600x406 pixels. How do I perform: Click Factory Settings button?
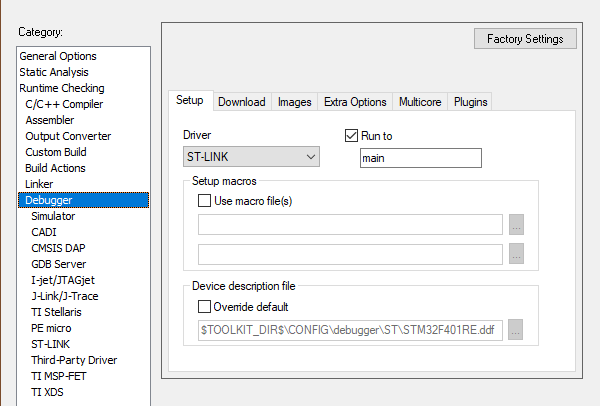[x=525, y=39]
